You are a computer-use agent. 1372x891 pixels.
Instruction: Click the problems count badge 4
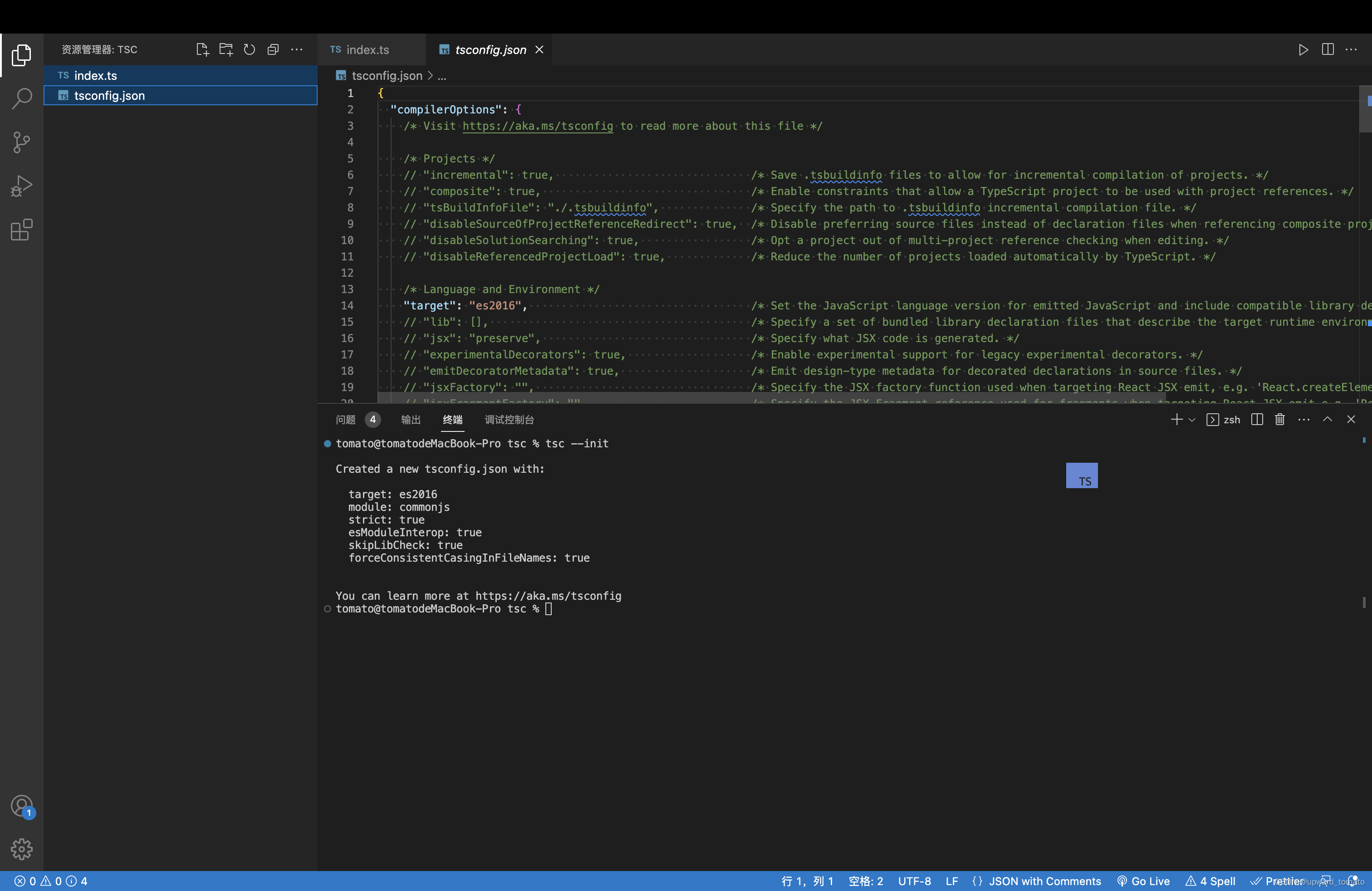(372, 420)
